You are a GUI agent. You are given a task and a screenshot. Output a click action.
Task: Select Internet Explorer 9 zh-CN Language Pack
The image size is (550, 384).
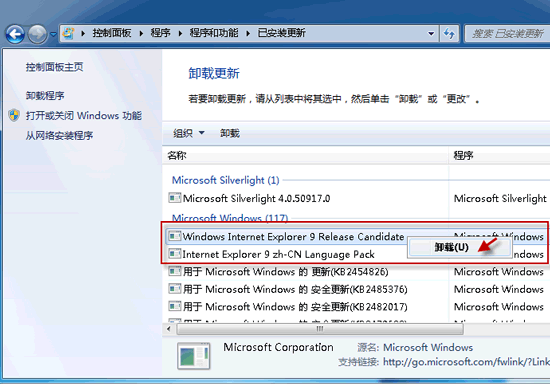pos(279,254)
